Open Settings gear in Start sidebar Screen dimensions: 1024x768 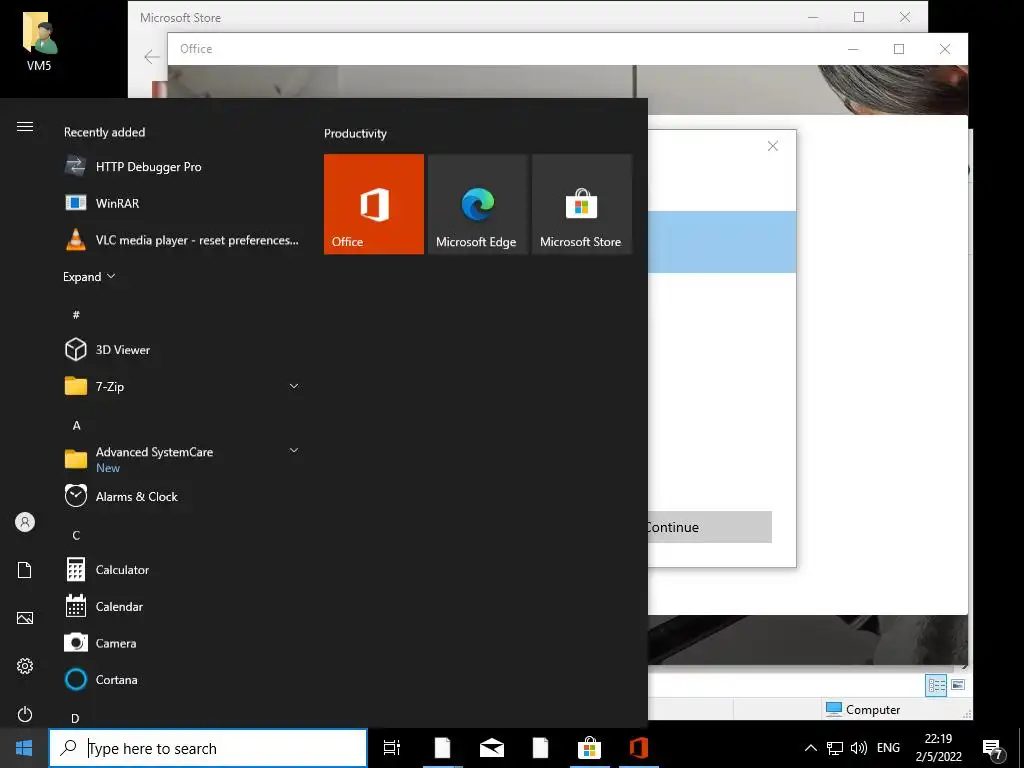point(25,666)
